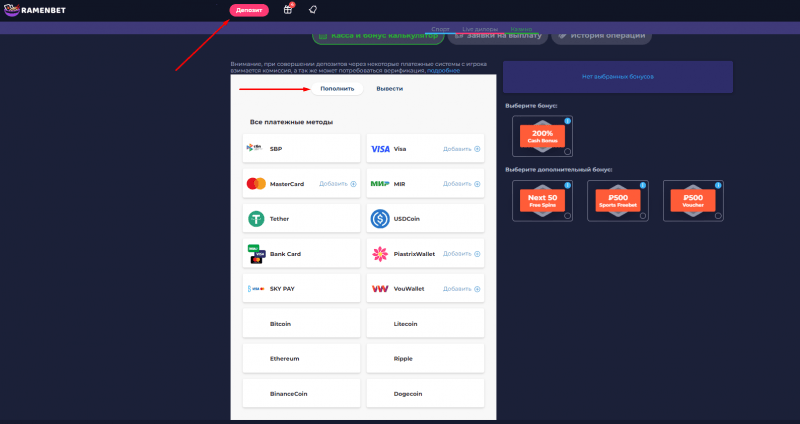The height and width of the screenshot is (424, 800).
Task: Choose the USDCoin payment icon
Action: [x=380, y=219]
